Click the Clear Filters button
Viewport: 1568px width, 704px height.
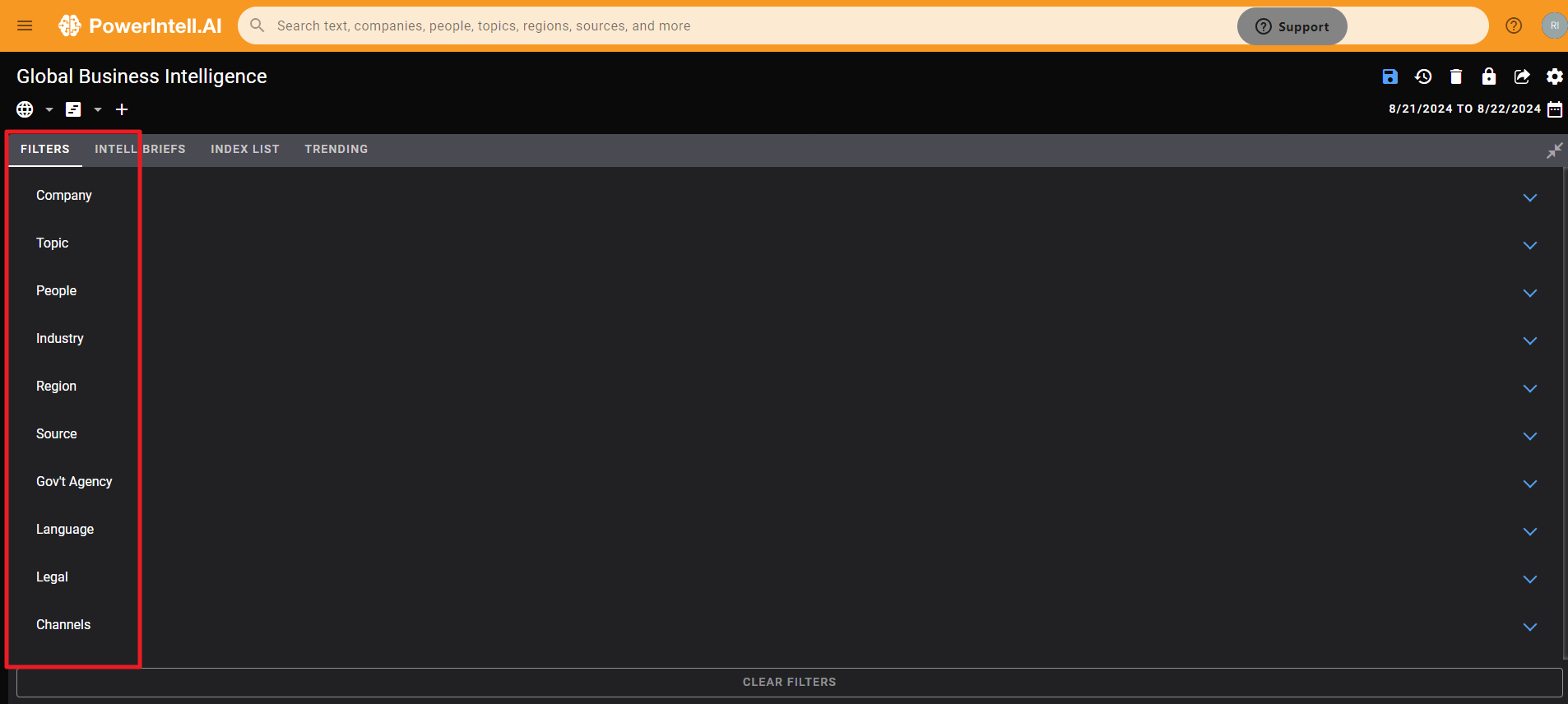[x=790, y=682]
